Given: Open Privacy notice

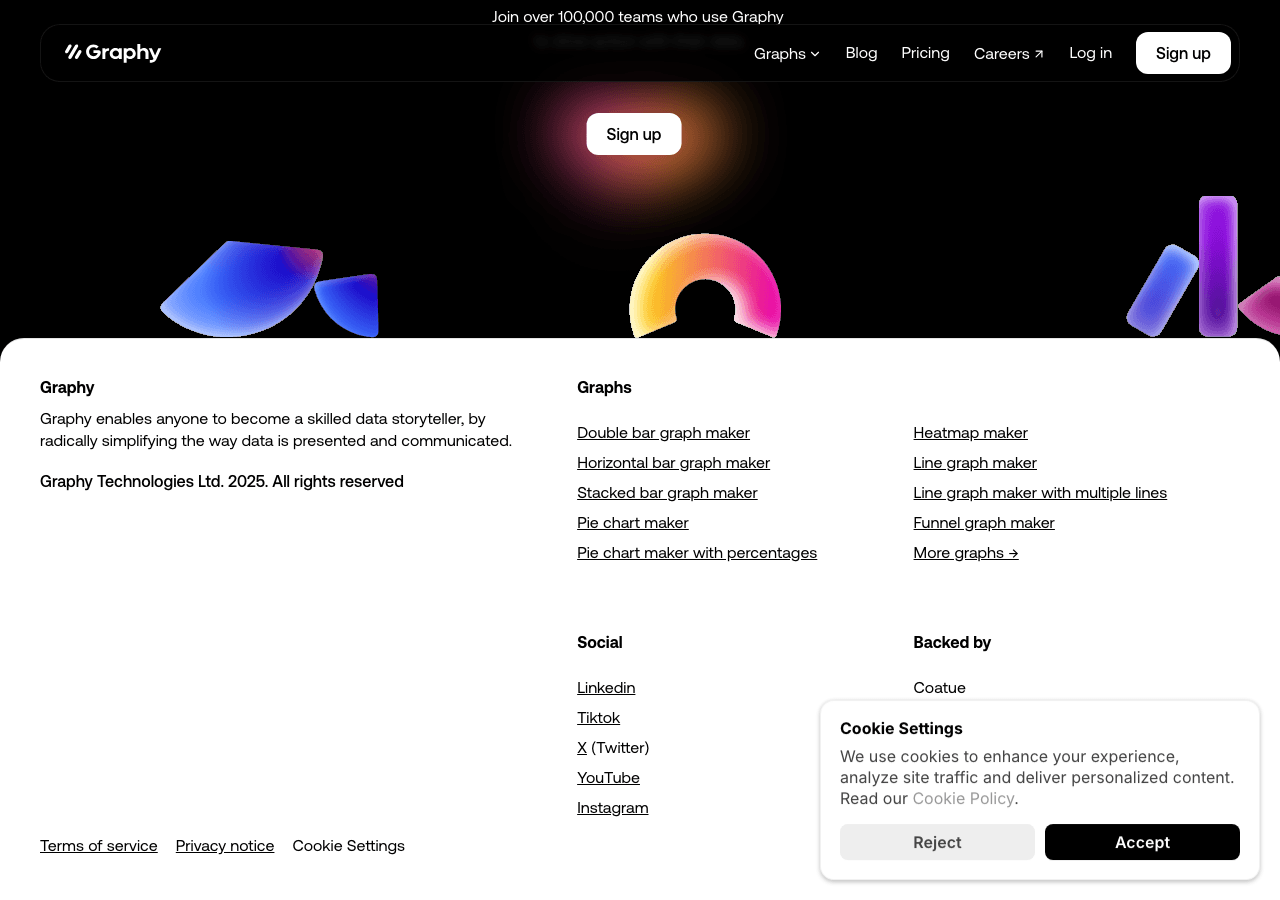Looking at the screenshot, I should coord(225,845).
